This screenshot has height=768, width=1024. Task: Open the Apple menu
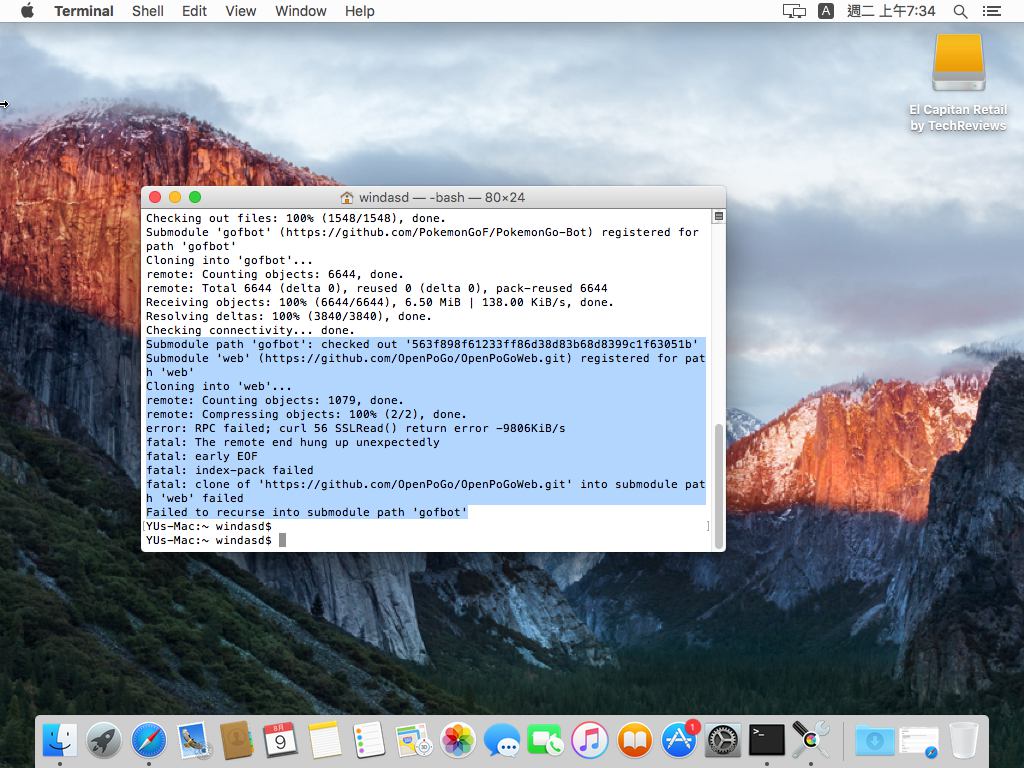[27, 11]
